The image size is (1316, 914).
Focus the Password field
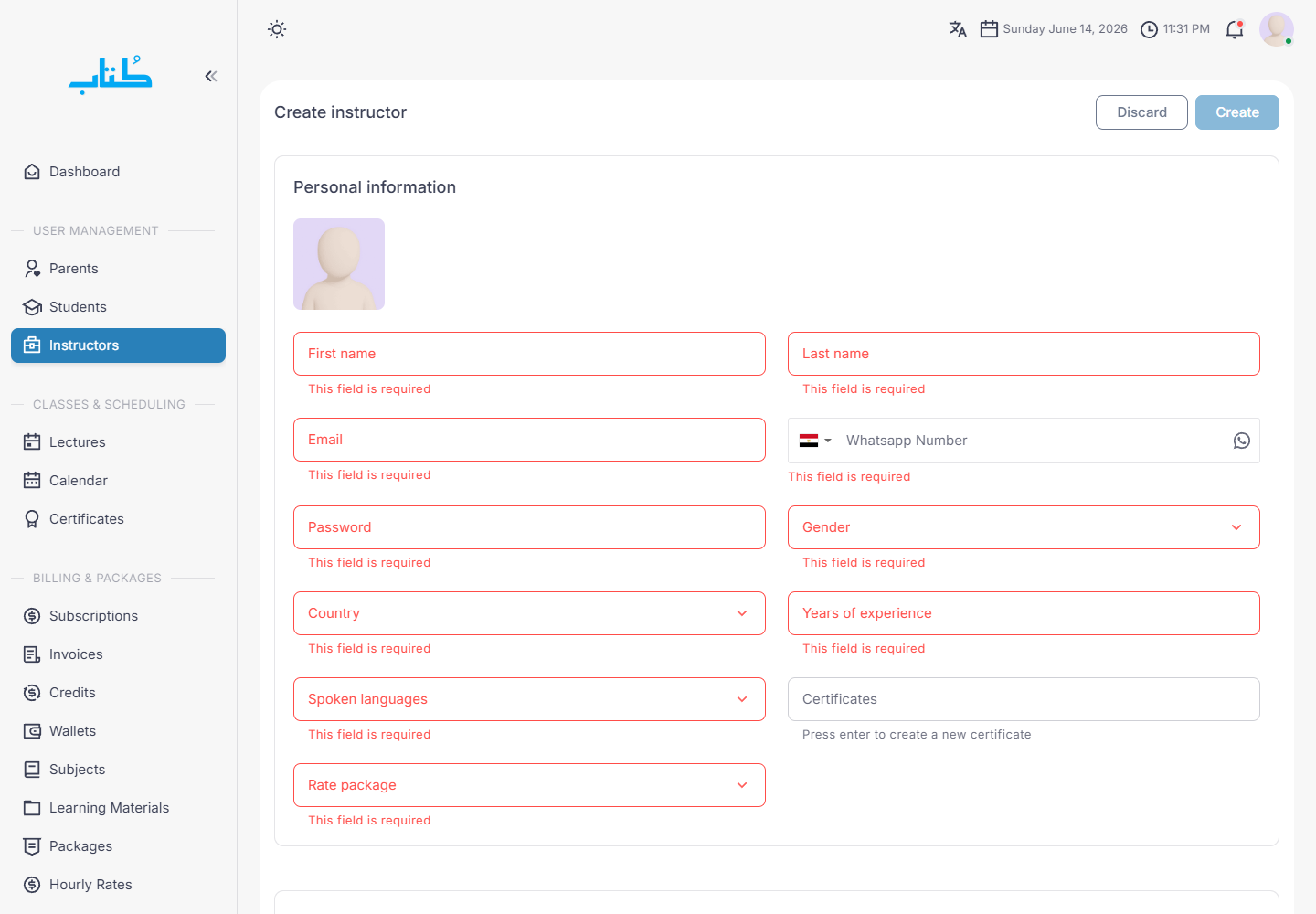[x=529, y=527]
